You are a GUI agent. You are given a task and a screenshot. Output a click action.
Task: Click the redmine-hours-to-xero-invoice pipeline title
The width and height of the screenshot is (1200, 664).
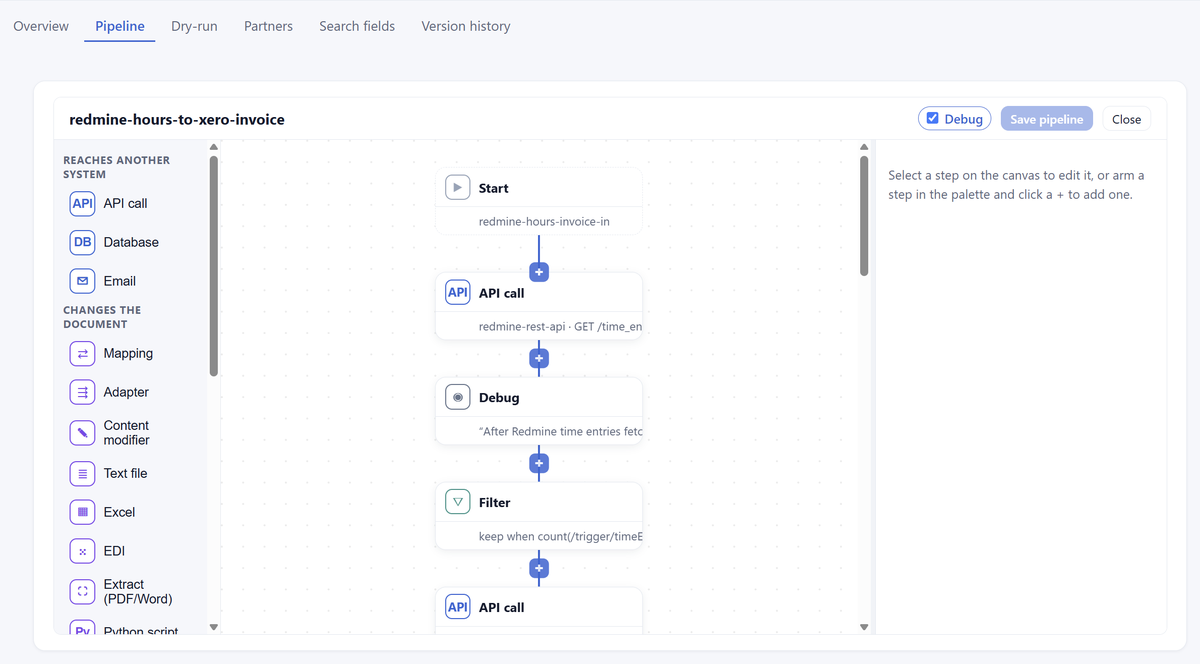177,119
